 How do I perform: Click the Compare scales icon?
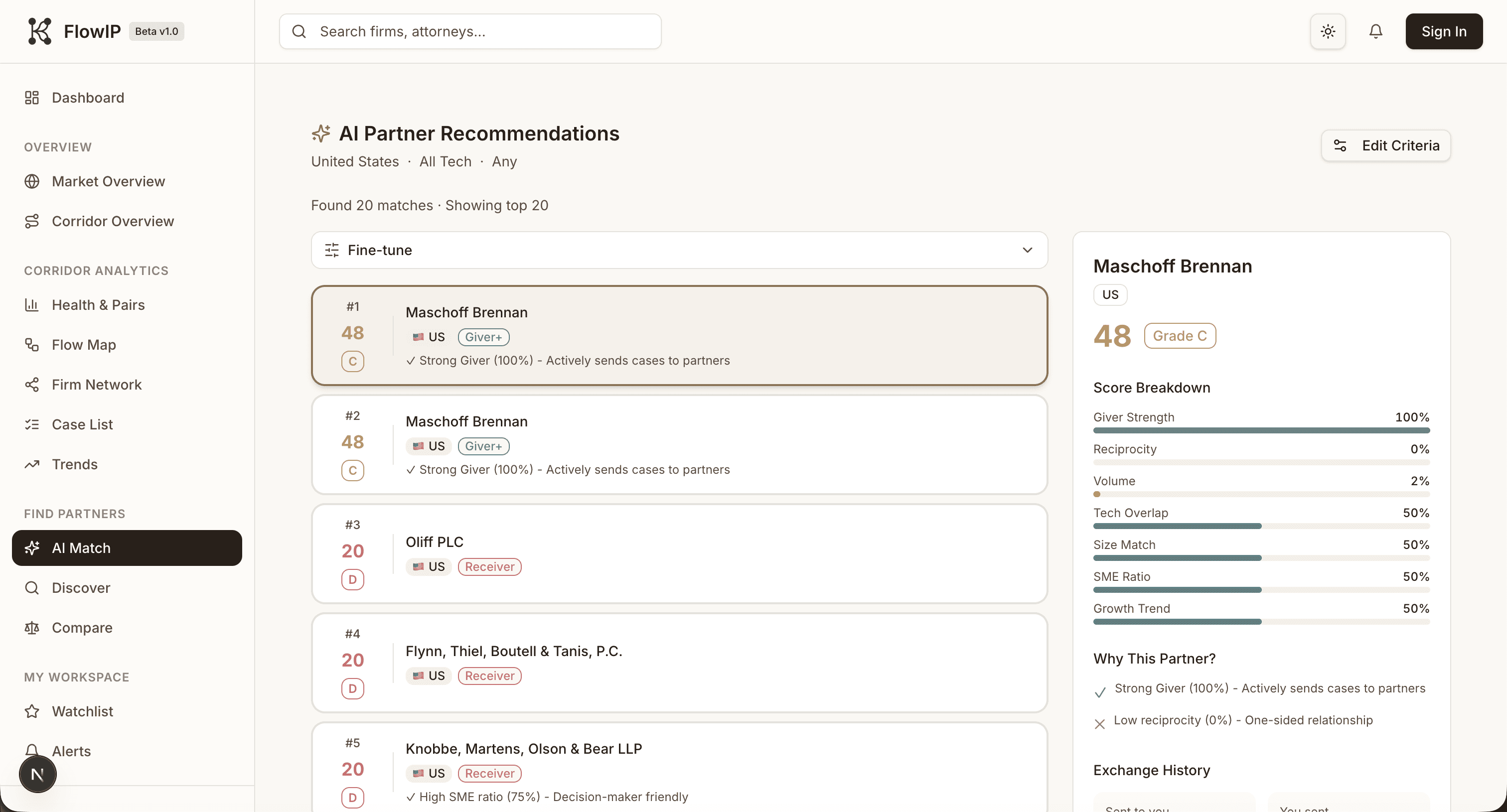pos(32,628)
